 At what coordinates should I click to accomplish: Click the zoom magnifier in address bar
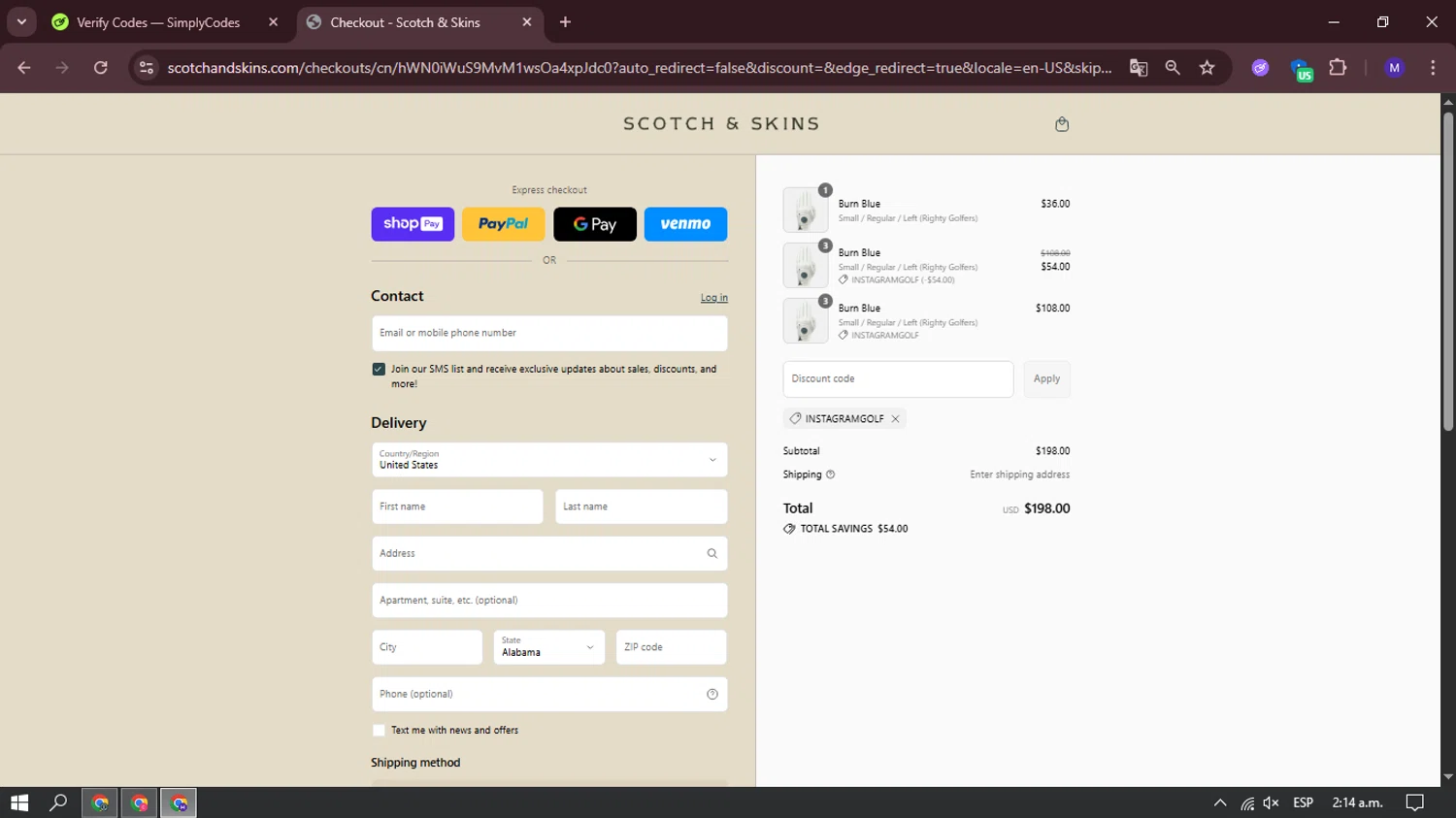point(1173,68)
